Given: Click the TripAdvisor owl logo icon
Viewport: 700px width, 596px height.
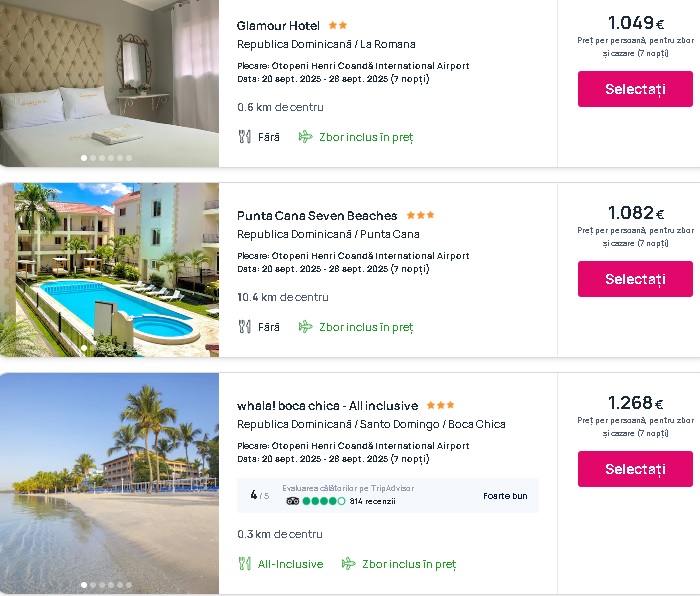Looking at the screenshot, I should 293,501.
